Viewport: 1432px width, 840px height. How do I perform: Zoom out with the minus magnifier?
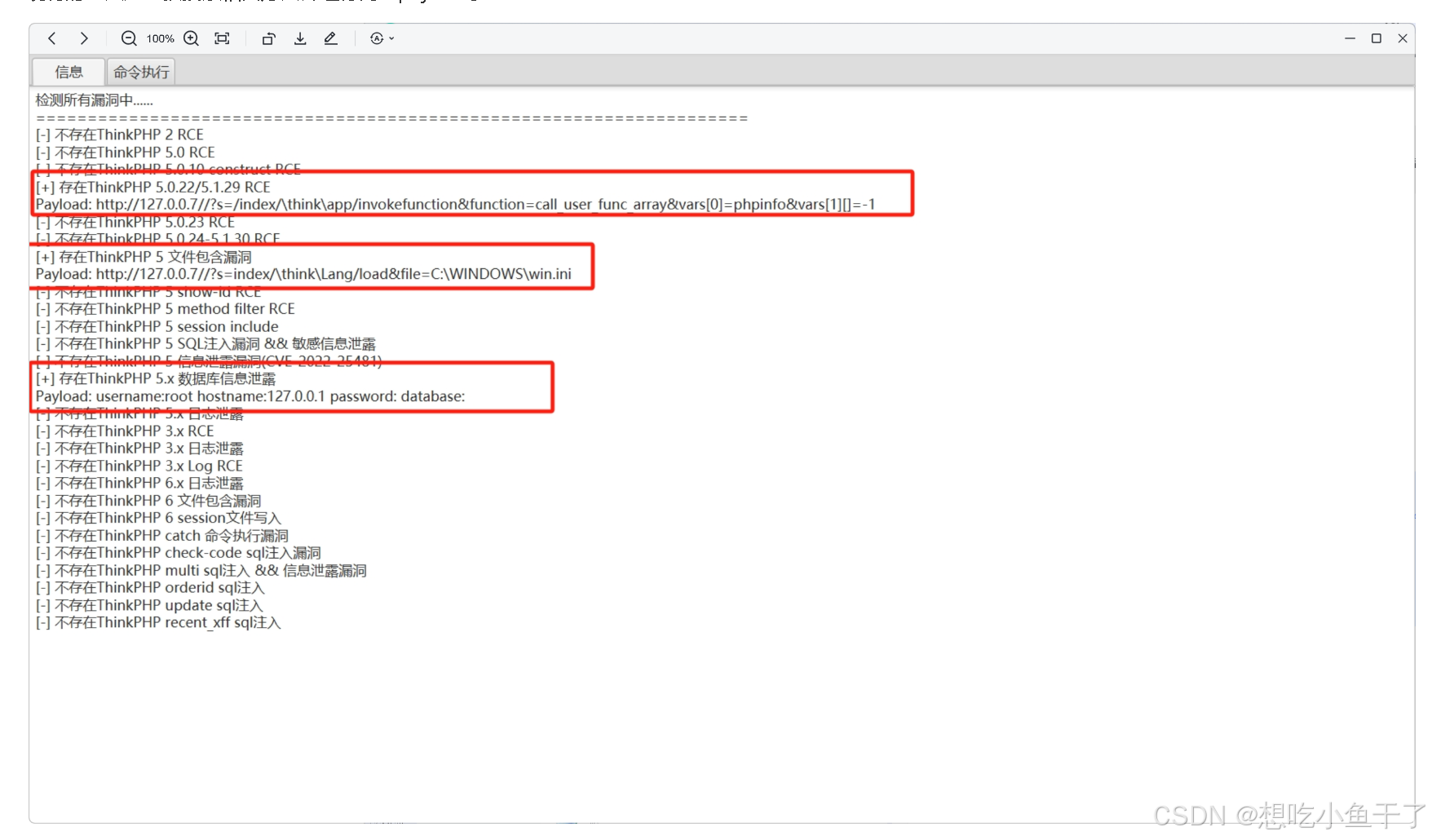click(x=129, y=38)
